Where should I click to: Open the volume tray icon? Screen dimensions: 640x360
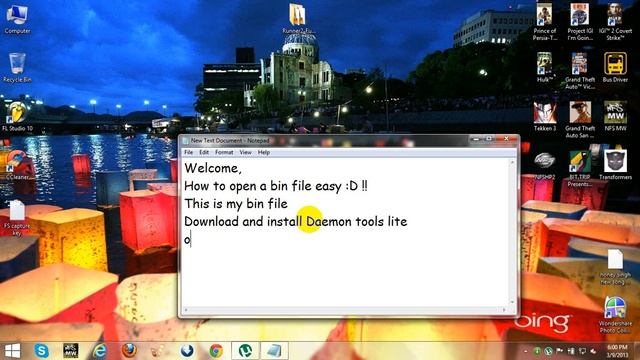[593, 351]
